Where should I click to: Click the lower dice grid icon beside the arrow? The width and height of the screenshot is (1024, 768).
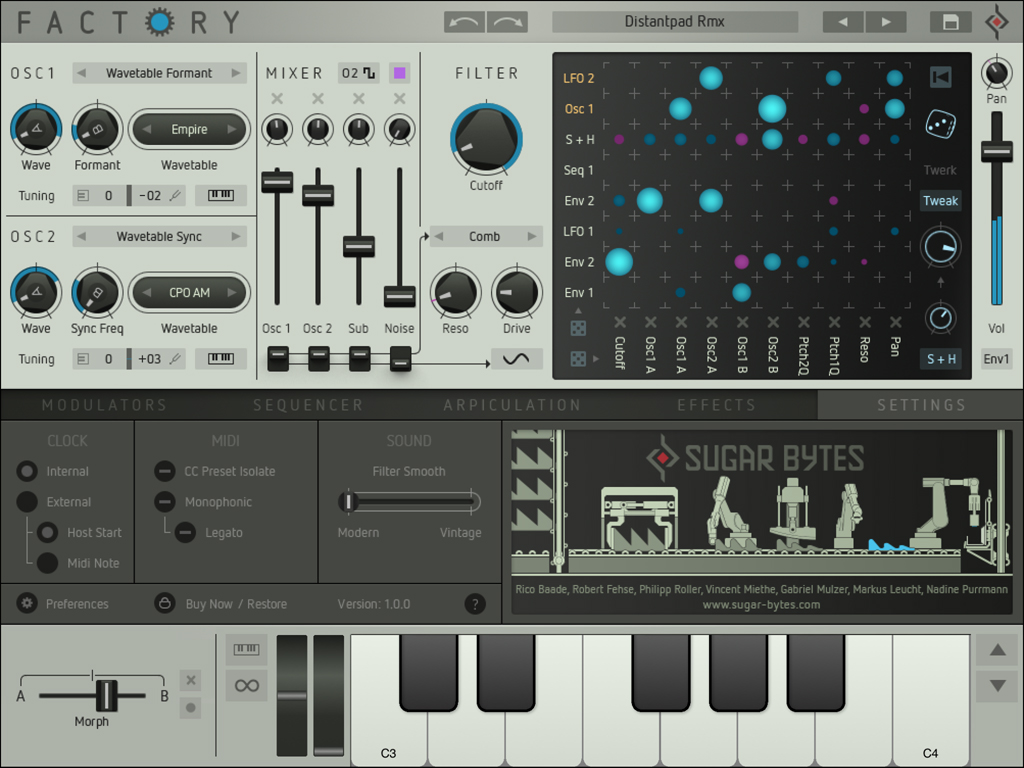click(578, 359)
